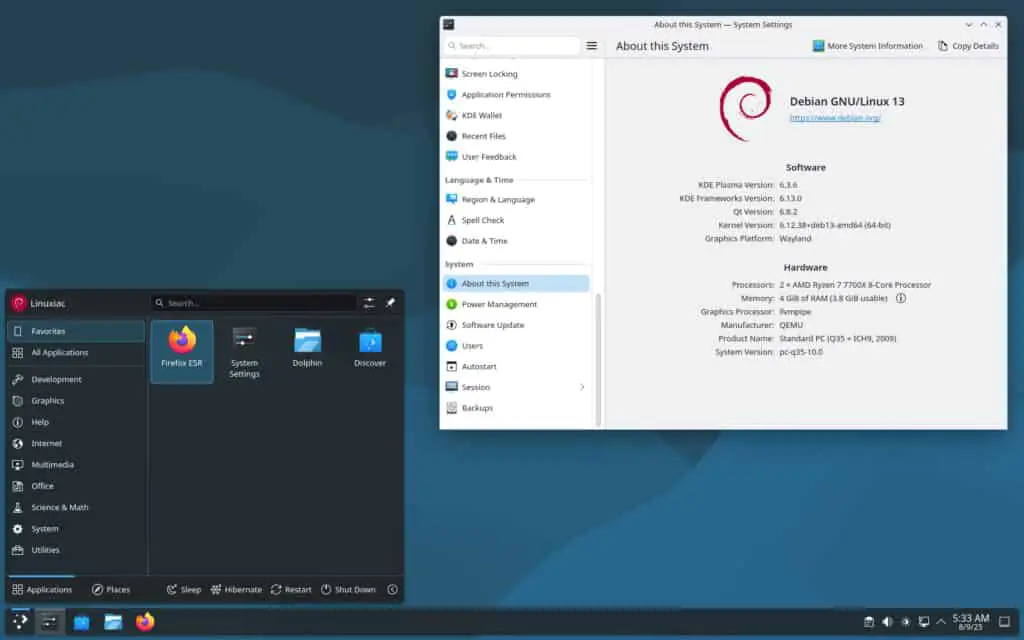
Task: Click the memory usage info toggle
Action: (899, 297)
